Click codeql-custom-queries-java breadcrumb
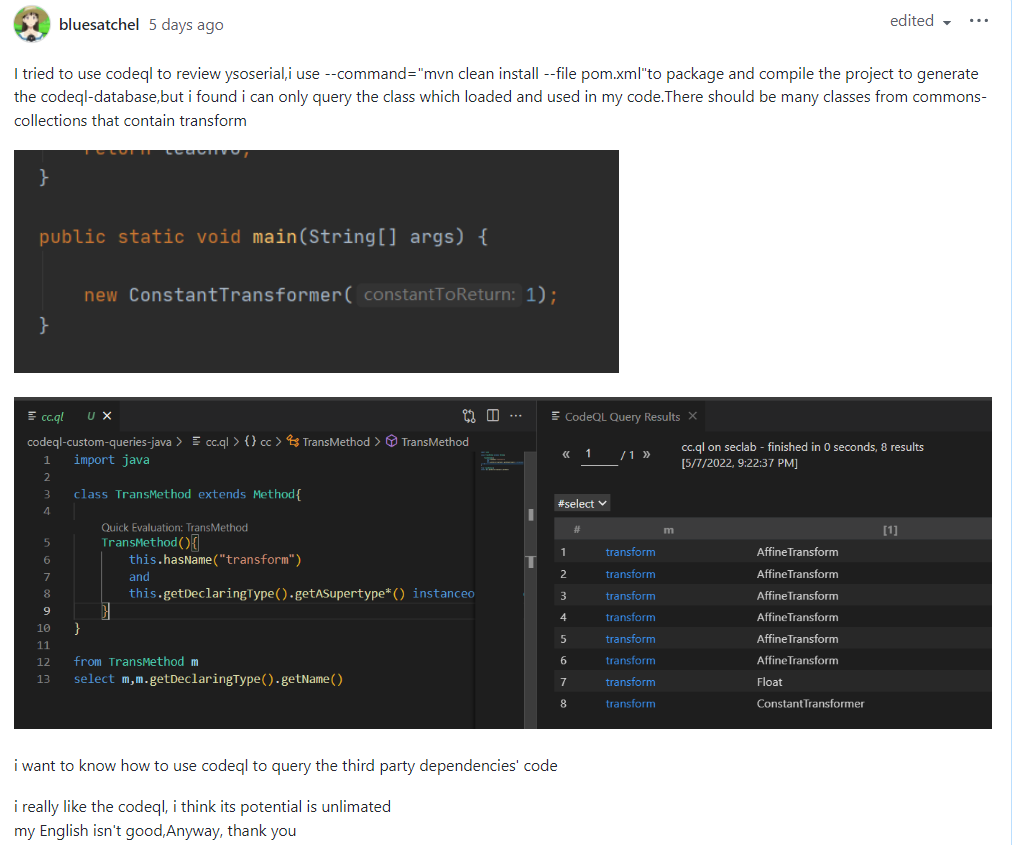 coord(99,442)
